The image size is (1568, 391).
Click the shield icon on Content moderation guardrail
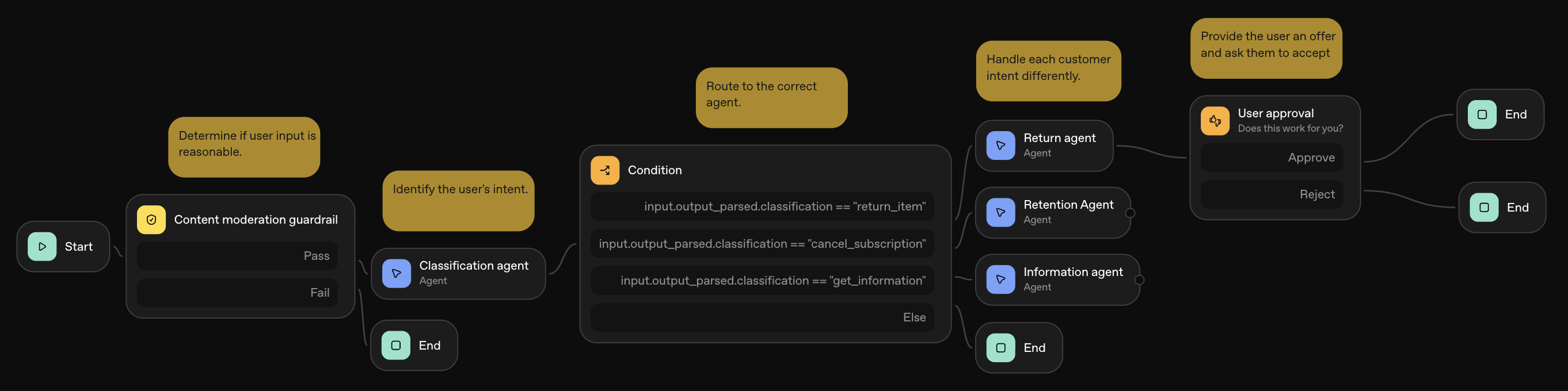point(152,220)
